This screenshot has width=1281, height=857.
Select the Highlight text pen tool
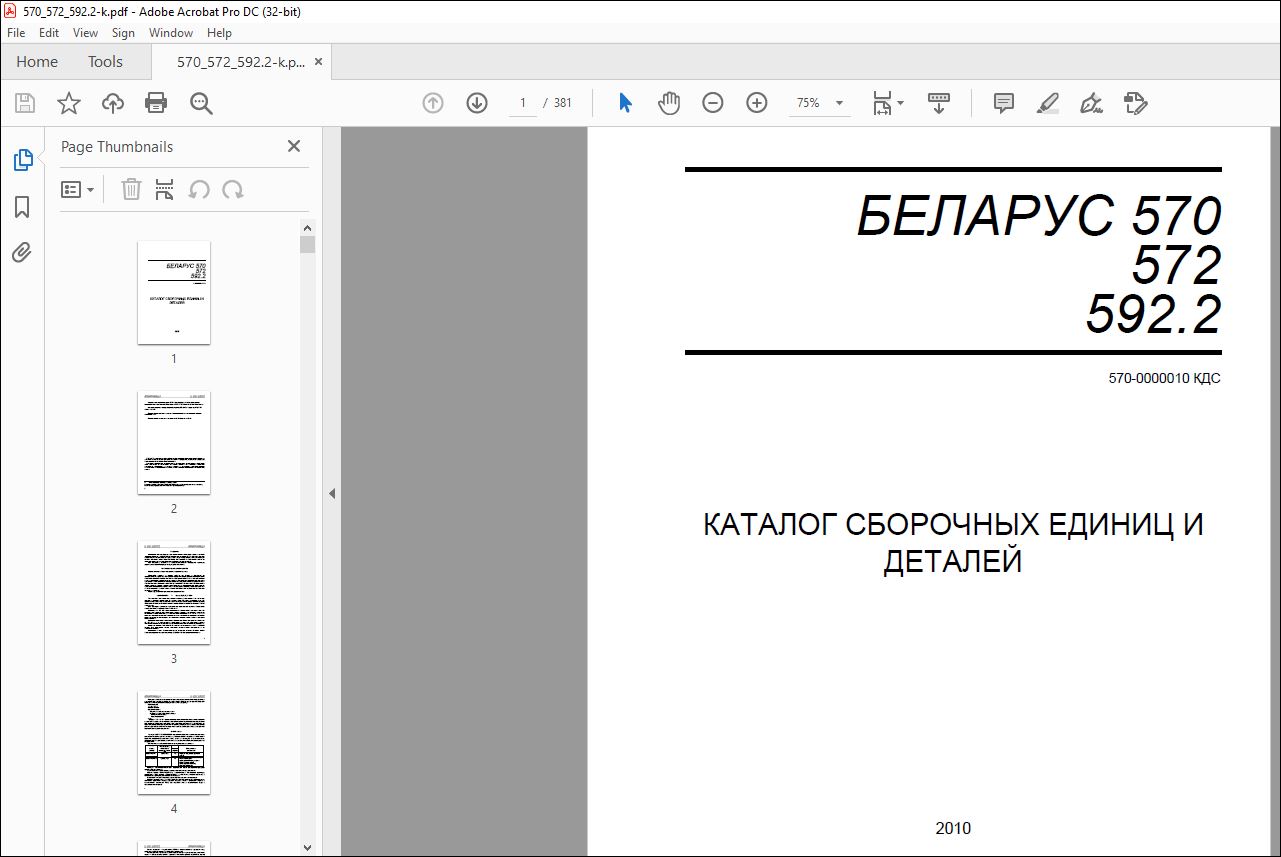(1048, 103)
